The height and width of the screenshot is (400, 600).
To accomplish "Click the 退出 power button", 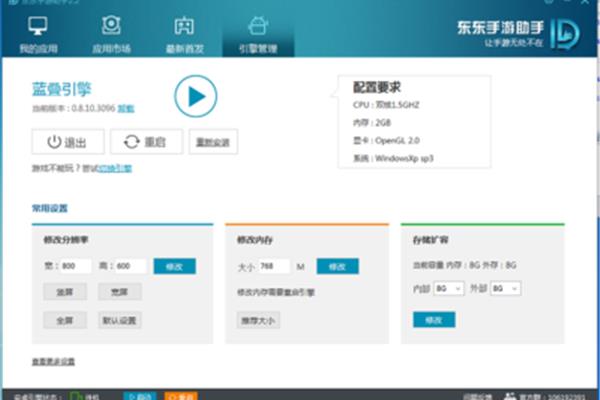I will pyautogui.click(x=68, y=142).
